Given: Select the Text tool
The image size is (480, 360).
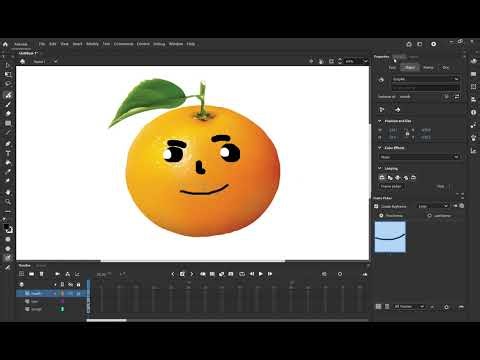Looking at the screenshot, I should pos(8,153).
